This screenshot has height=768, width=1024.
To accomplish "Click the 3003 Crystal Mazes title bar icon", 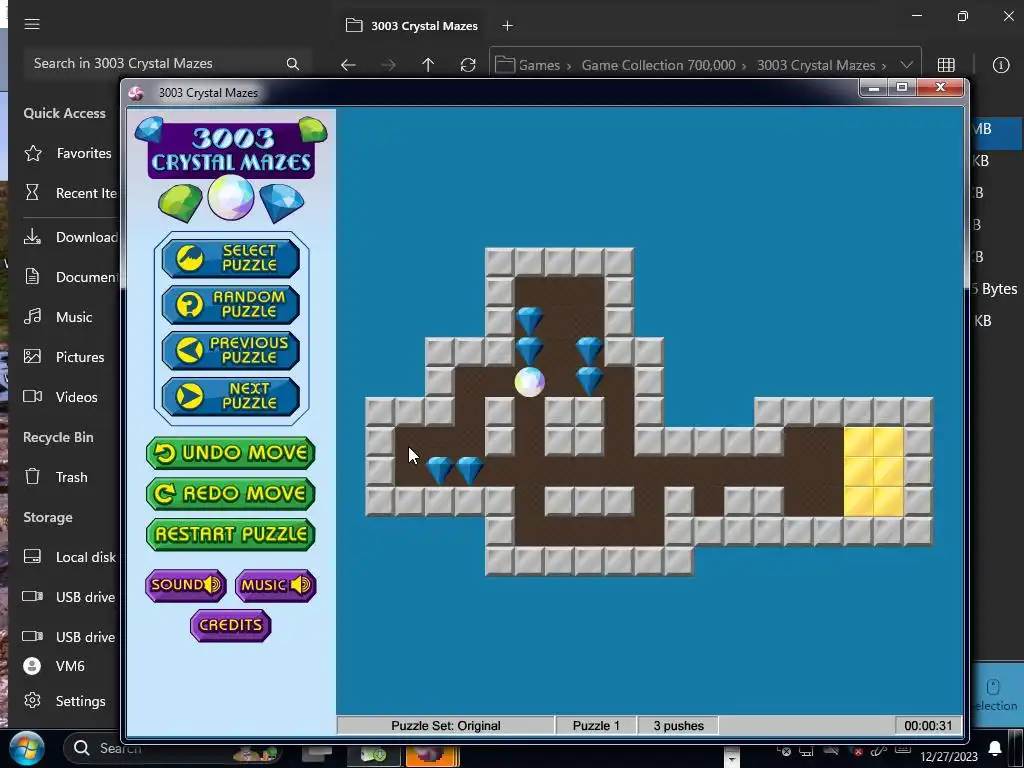I will (136, 93).
